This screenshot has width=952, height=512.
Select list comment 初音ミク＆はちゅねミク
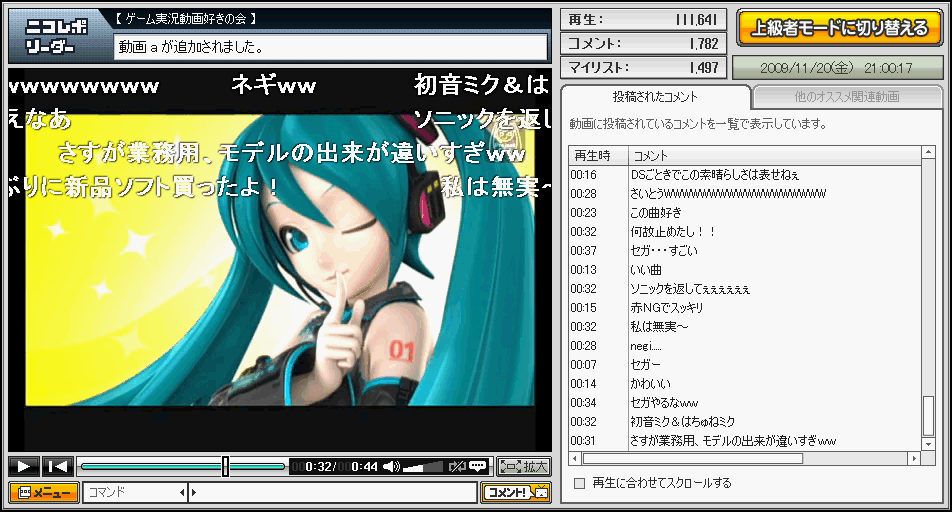point(745,422)
